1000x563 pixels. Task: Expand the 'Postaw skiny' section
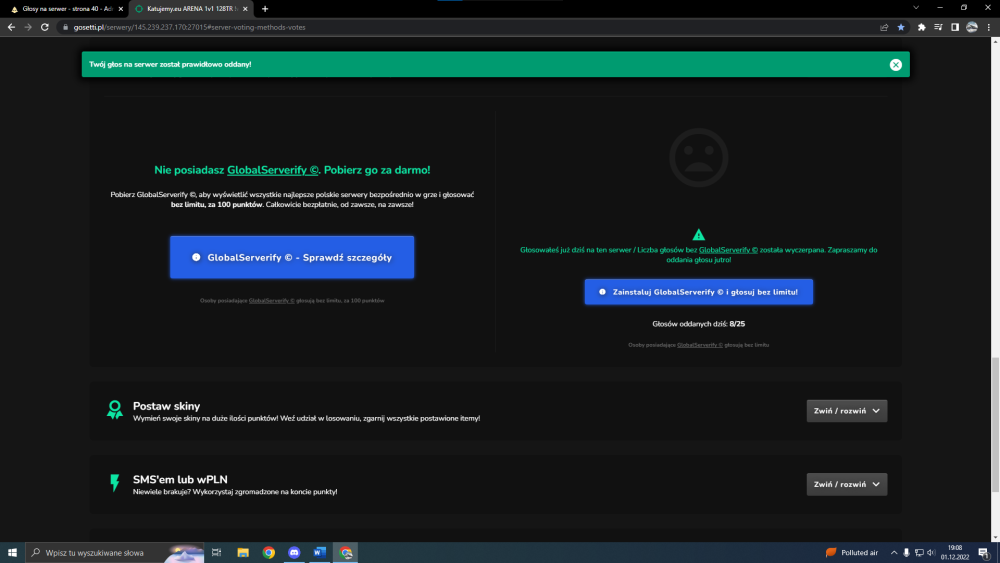tap(846, 411)
